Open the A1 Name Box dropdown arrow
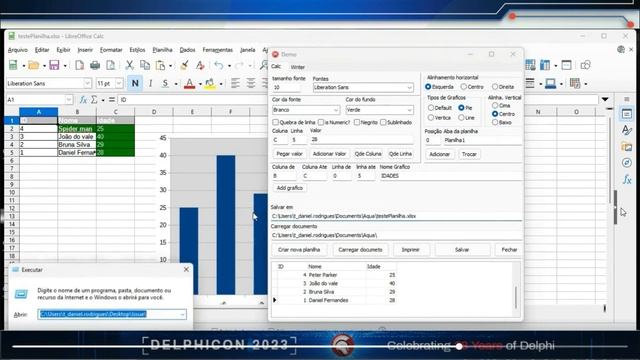This screenshot has width=640, height=360. pos(68,100)
